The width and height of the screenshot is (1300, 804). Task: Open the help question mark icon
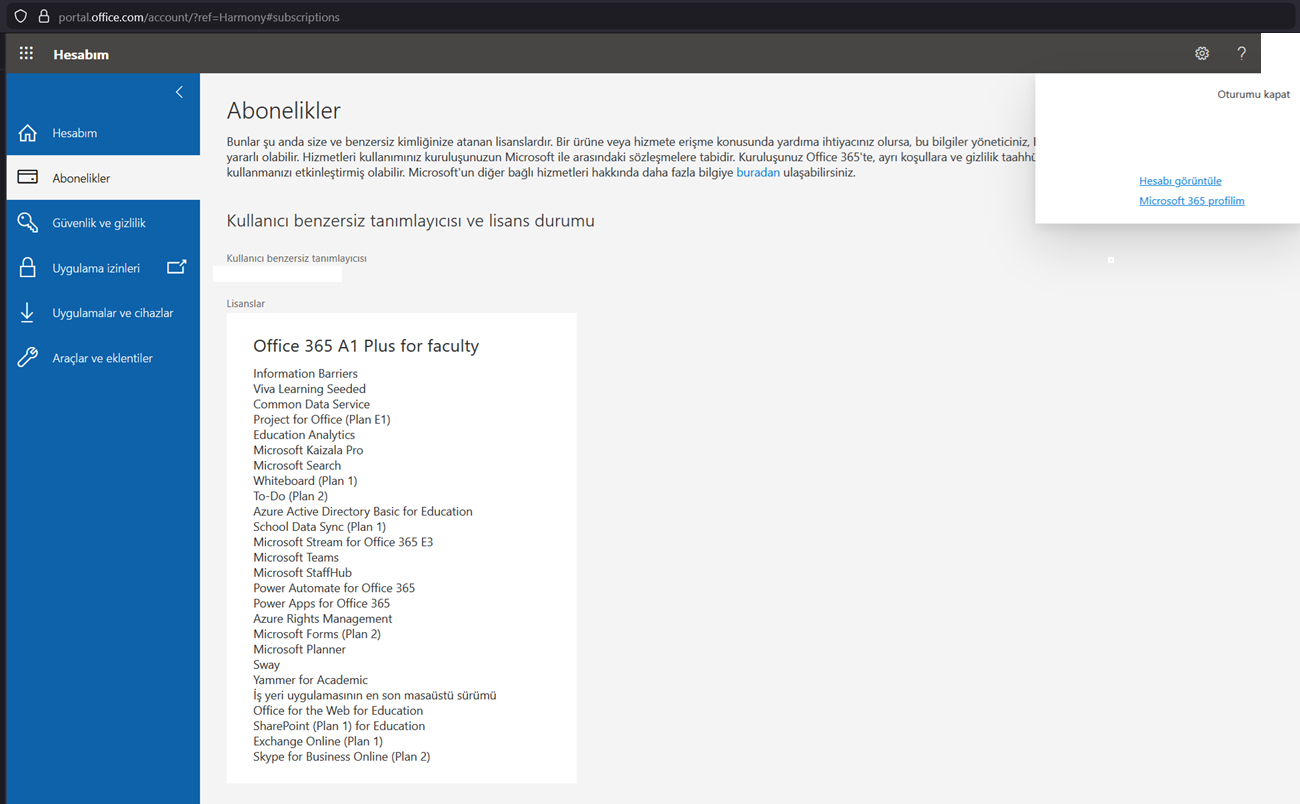coord(1241,54)
